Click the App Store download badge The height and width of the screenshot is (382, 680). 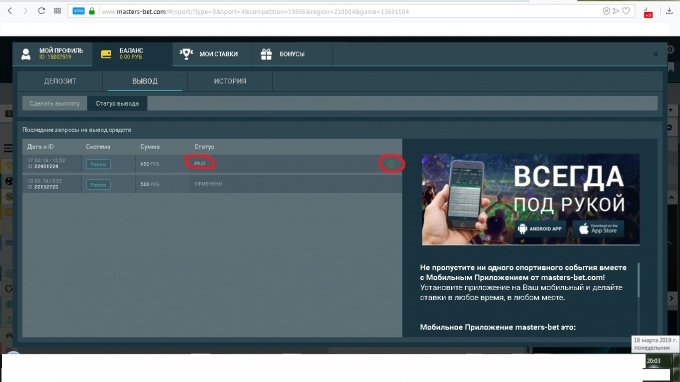pyautogui.click(x=598, y=229)
